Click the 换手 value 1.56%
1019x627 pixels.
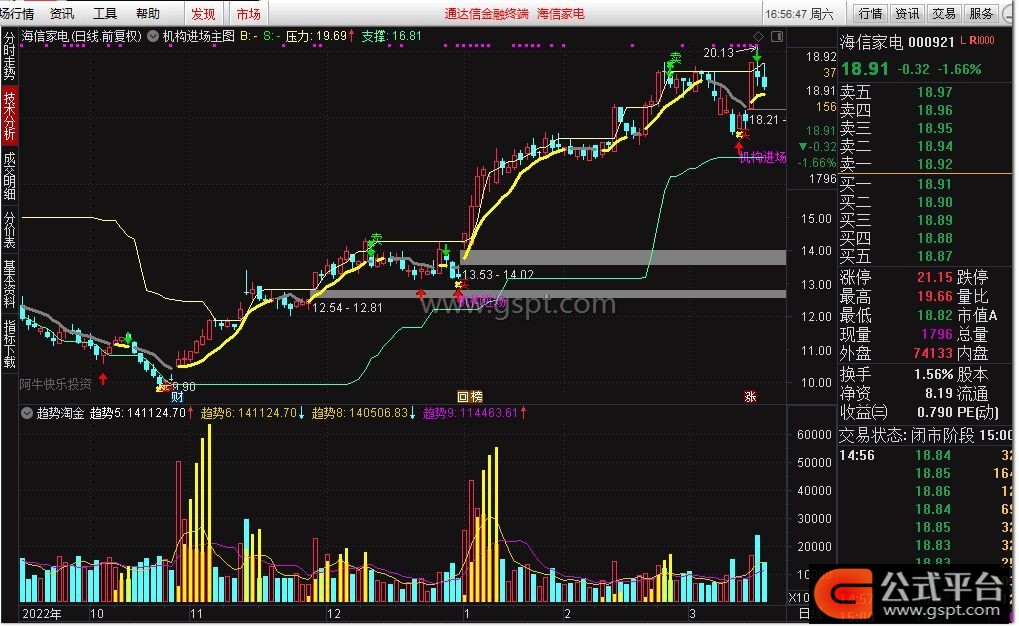pyautogui.click(x=933, y=374)
